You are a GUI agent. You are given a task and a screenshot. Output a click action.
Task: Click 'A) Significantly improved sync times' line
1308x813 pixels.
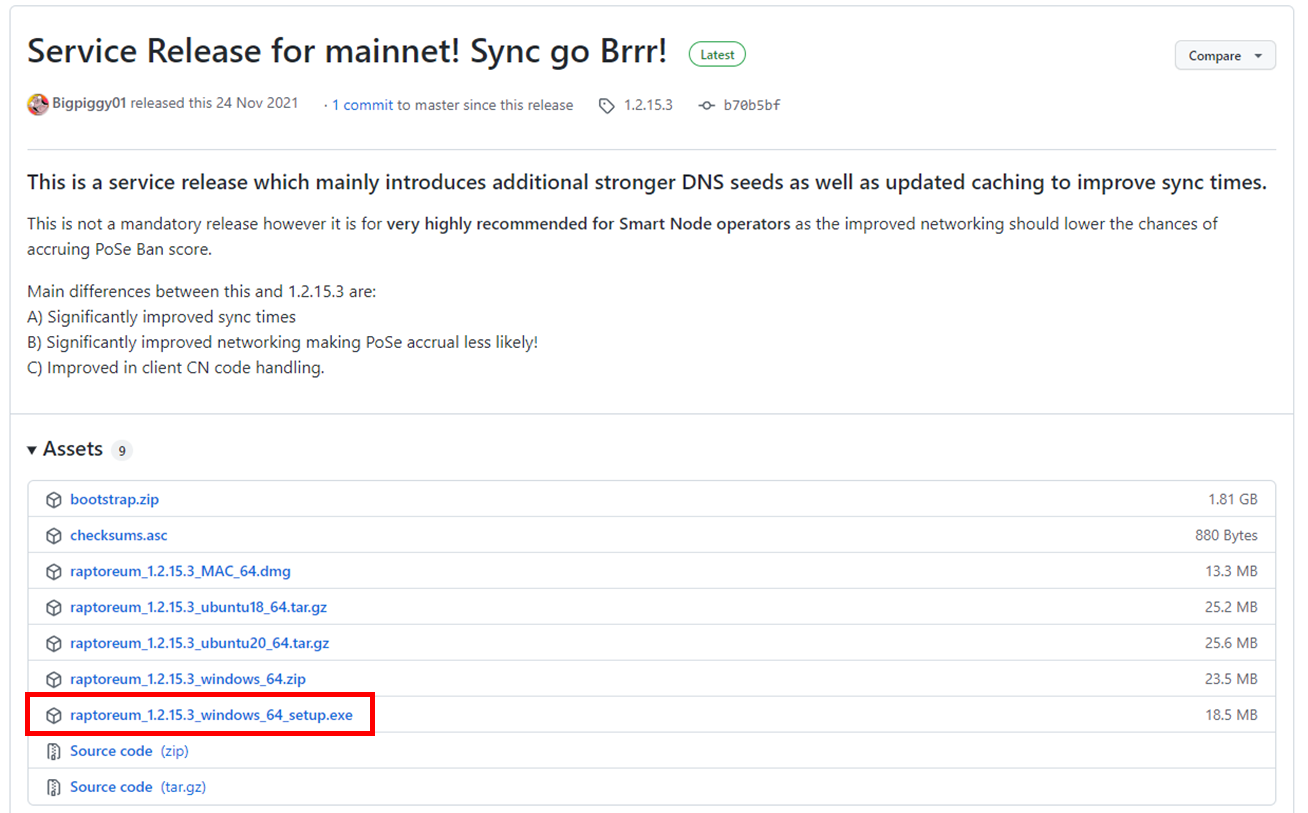(162, 317)
